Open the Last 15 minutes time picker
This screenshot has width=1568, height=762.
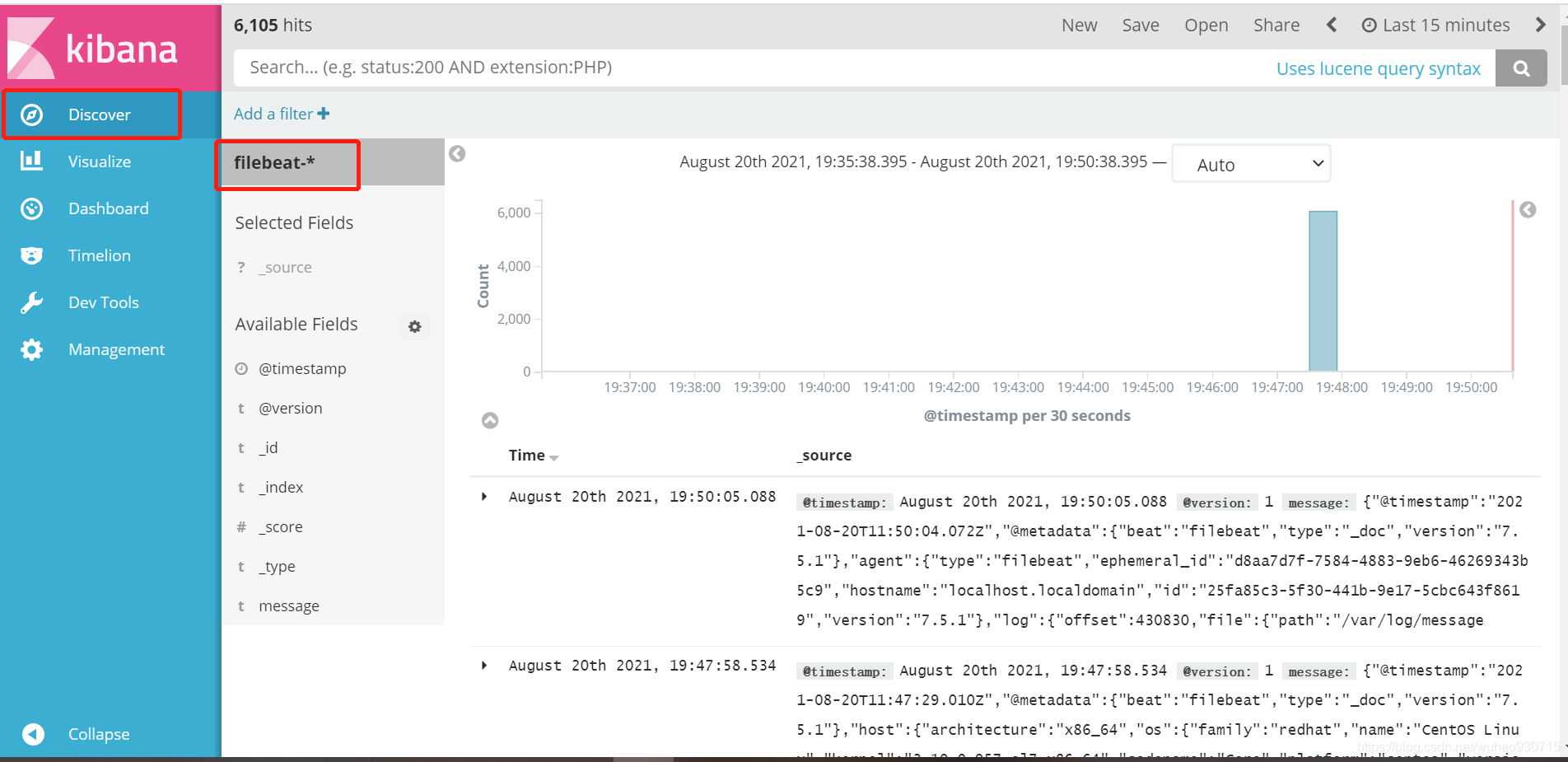[1436, 26]
